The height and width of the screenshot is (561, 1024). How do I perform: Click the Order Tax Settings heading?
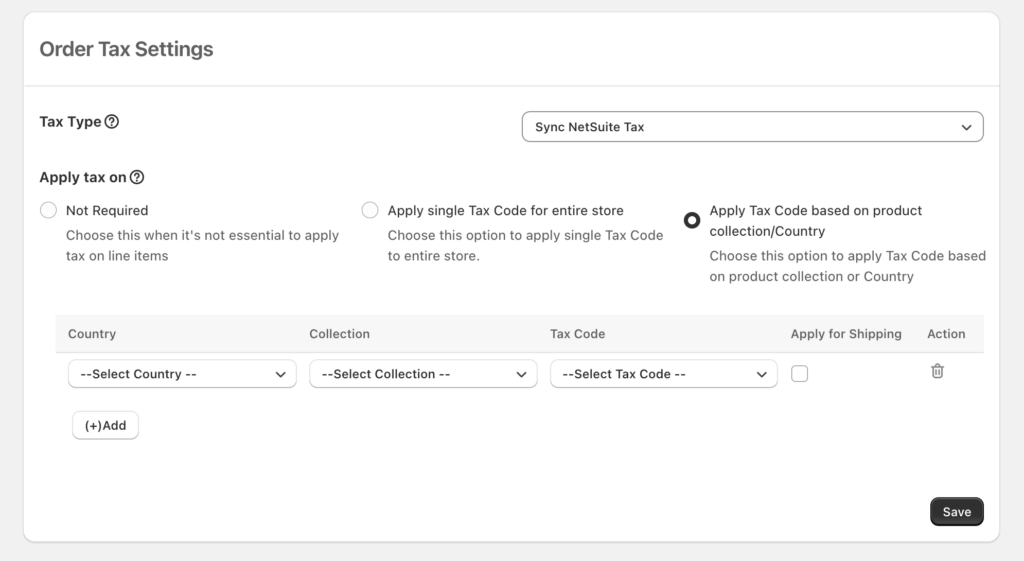click(126, 49)
